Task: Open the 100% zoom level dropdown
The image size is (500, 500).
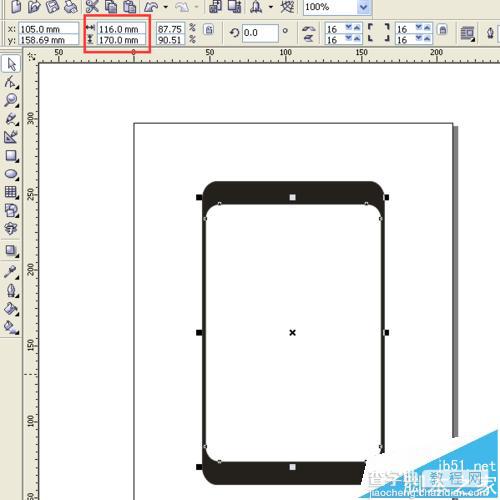Action: click(363, 7)
